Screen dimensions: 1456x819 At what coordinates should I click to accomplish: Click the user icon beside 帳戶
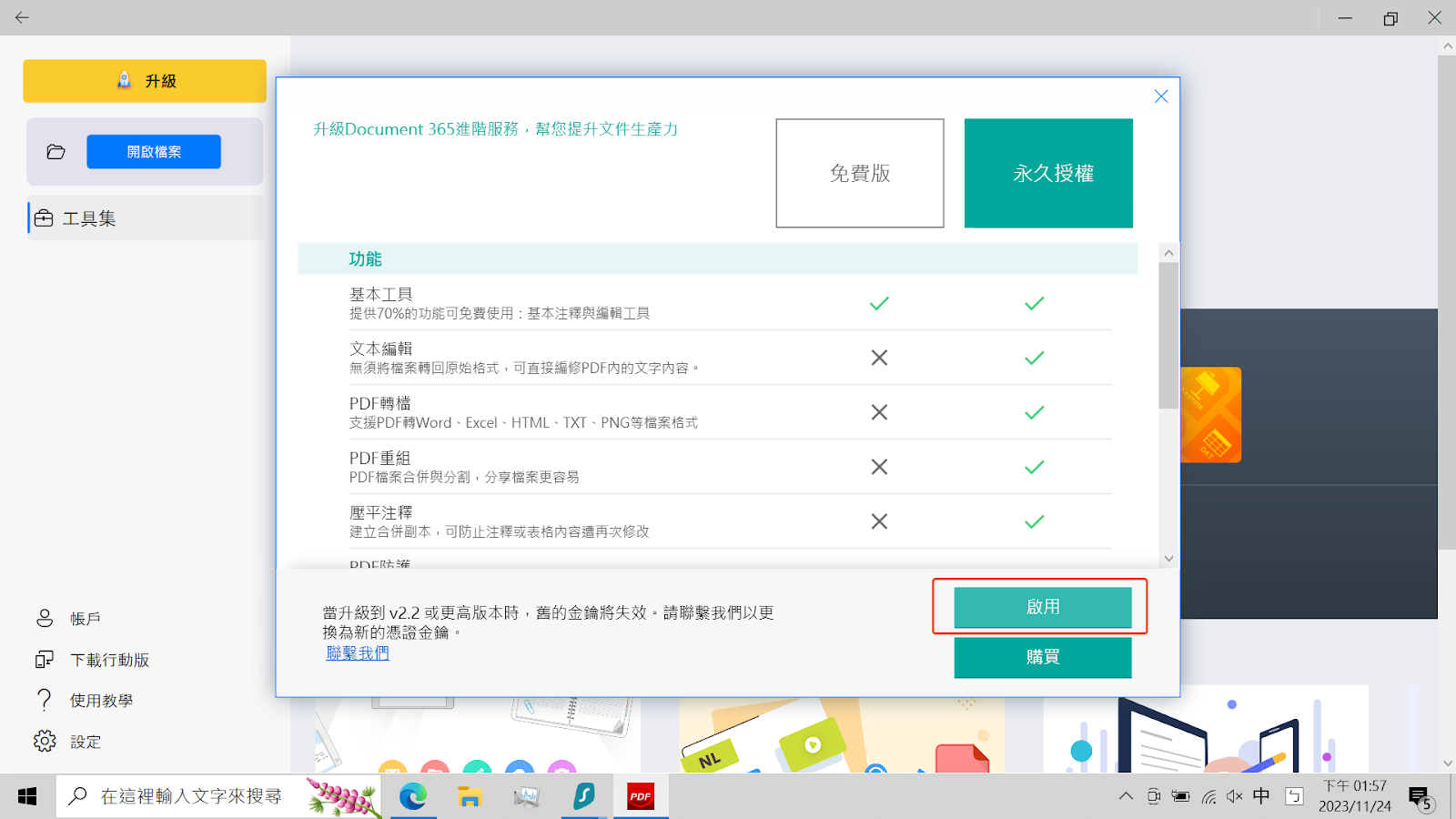[x=45, y=619]
